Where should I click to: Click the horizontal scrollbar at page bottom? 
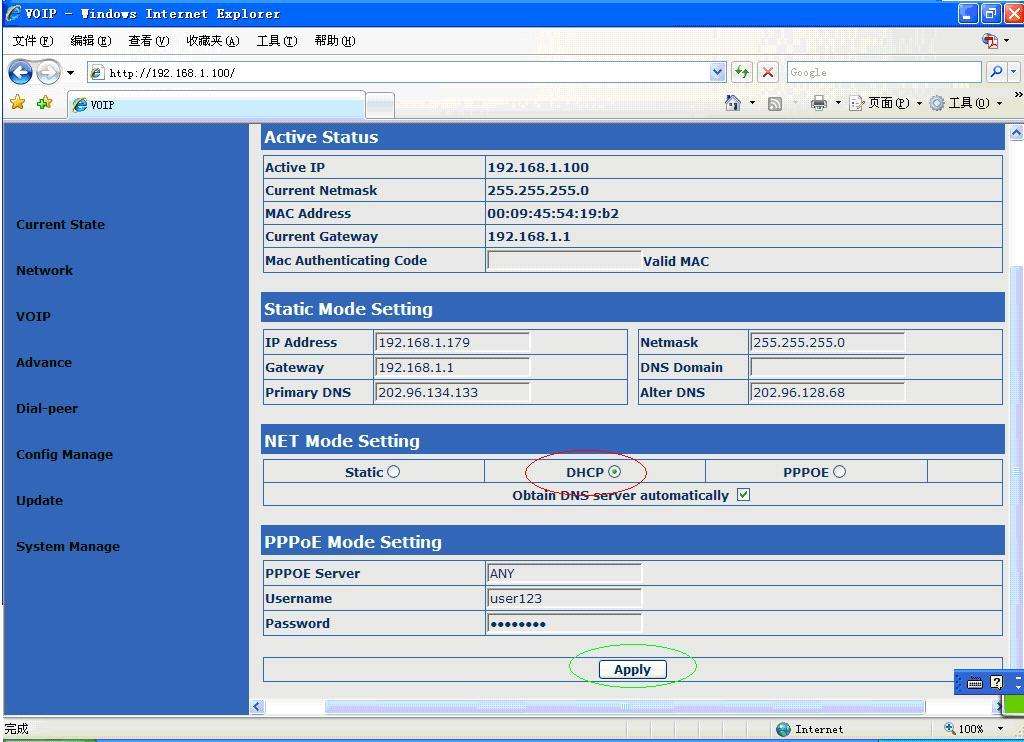tap(625, 707)
